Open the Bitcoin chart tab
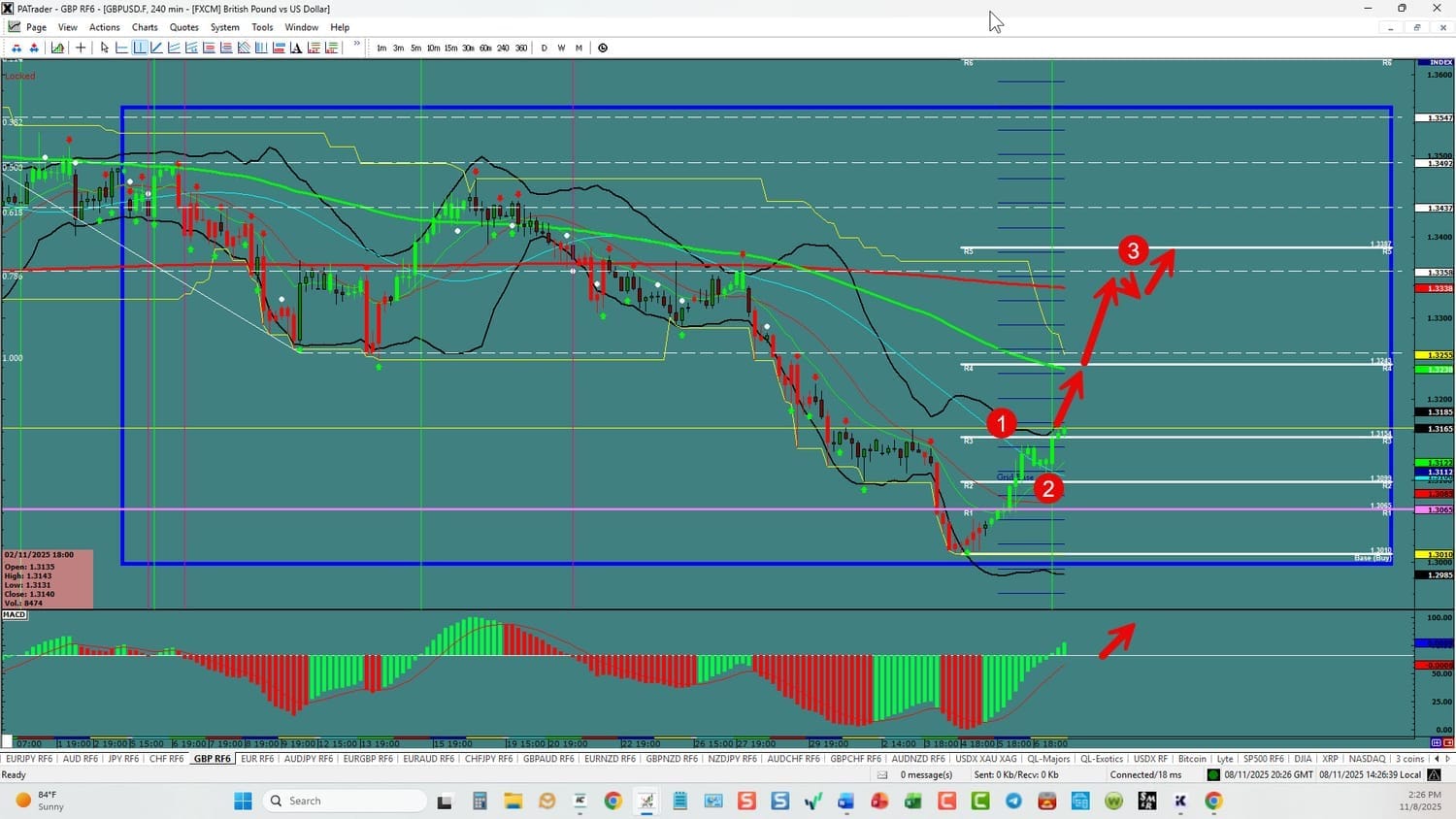The height and width of the screenshot is (819, 1456). (x=1192, y=759)
